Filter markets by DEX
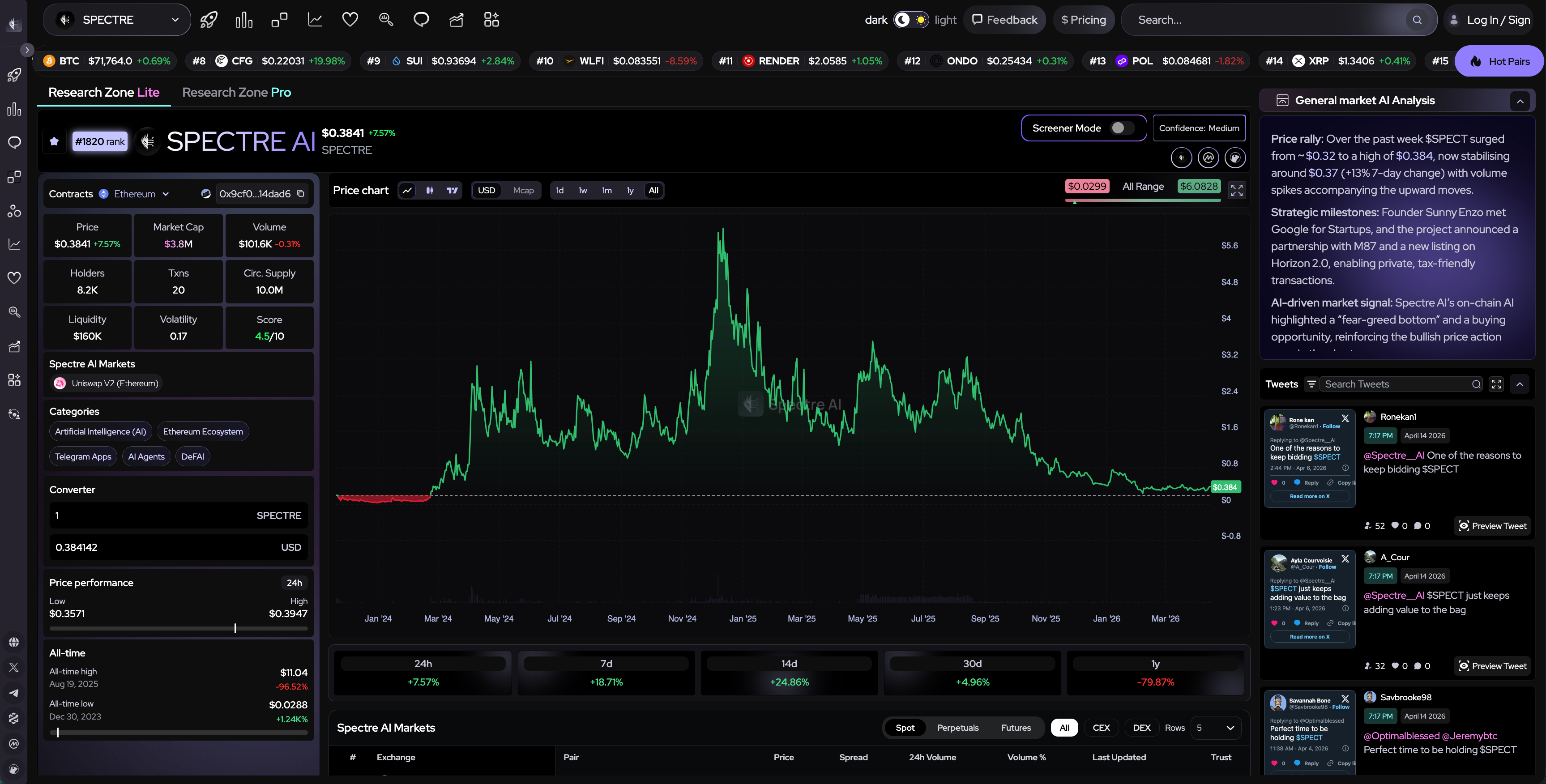 pyautogui.click(x=1141, y=728)
